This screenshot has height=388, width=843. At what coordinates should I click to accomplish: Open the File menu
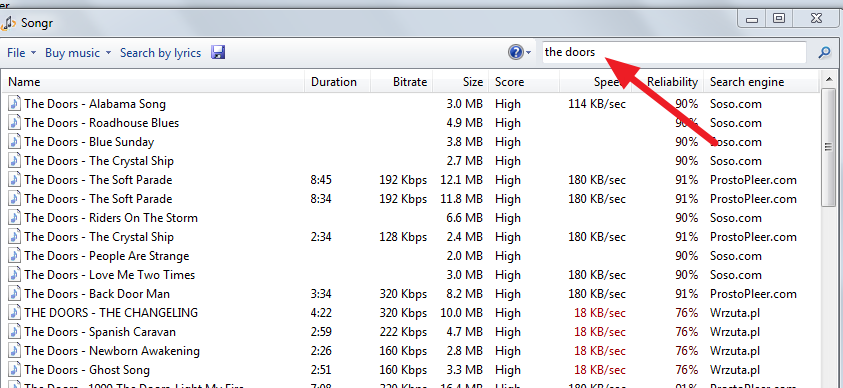pyautogui.click(x=22, y=53)
